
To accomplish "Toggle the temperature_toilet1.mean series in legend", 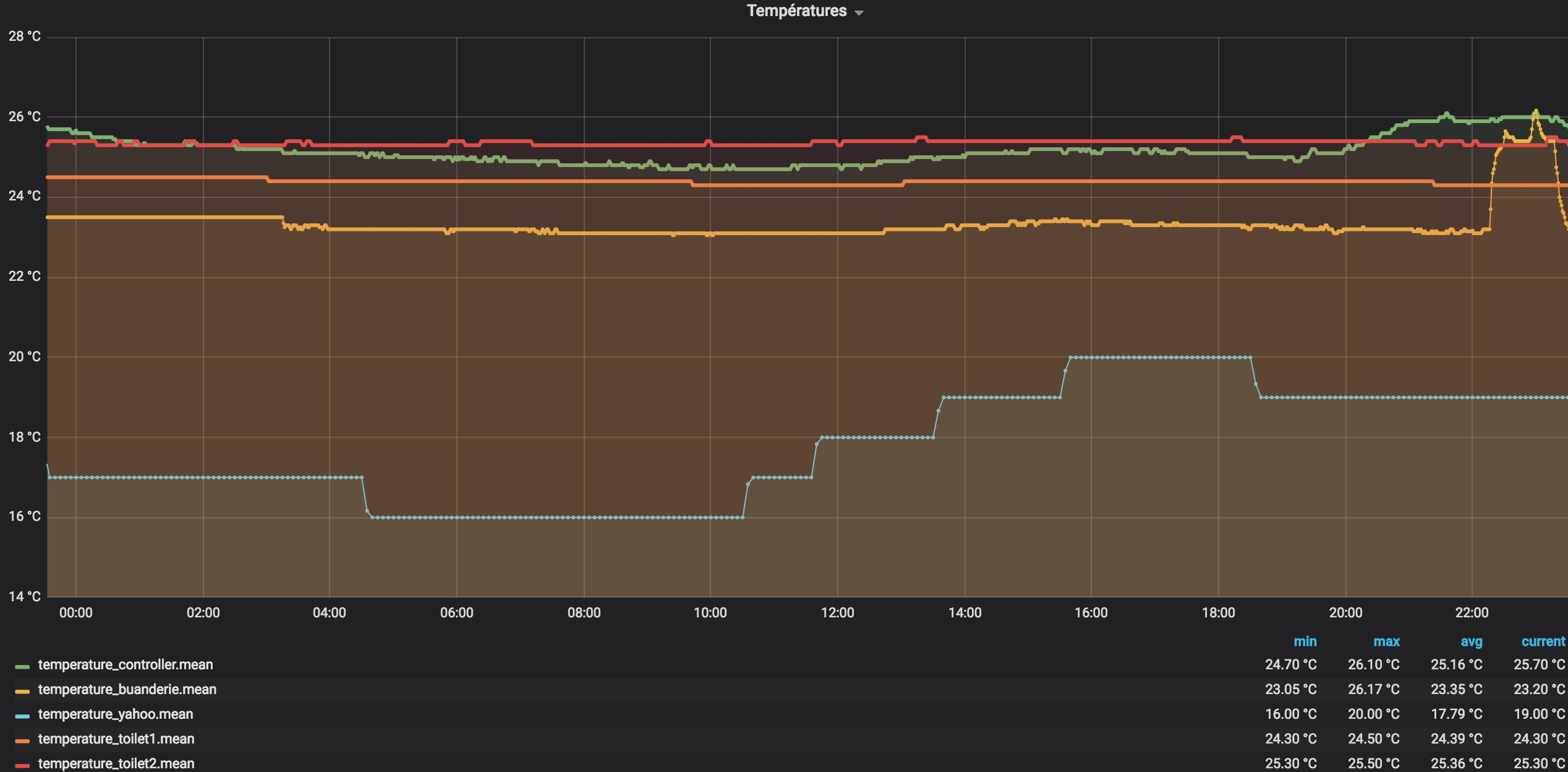I will click(116, 739).
